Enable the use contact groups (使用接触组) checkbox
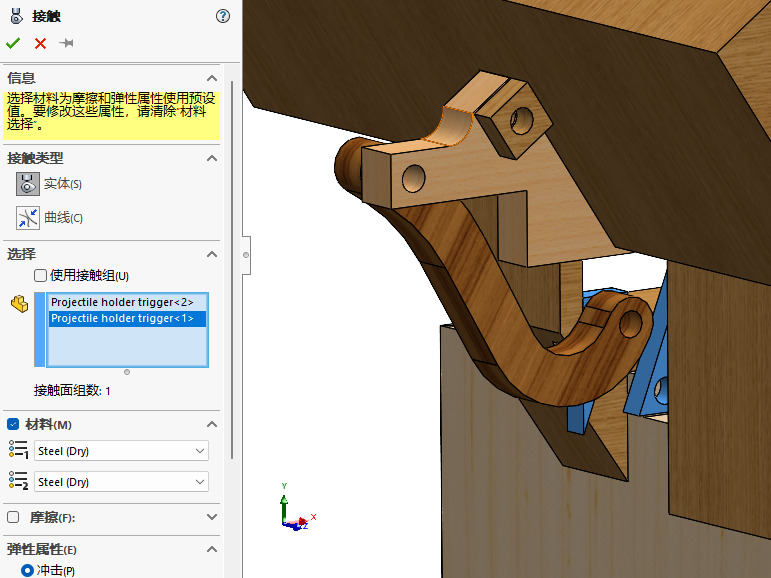Screen dimensions: 771x578 (41, 275)
